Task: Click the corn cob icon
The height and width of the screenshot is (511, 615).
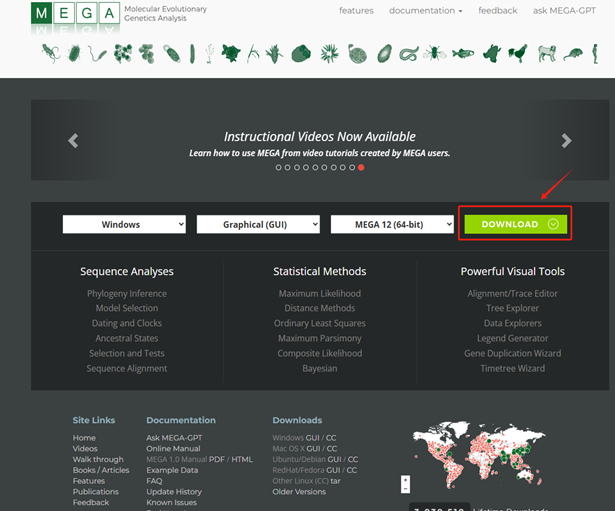Action: [274, 54]
